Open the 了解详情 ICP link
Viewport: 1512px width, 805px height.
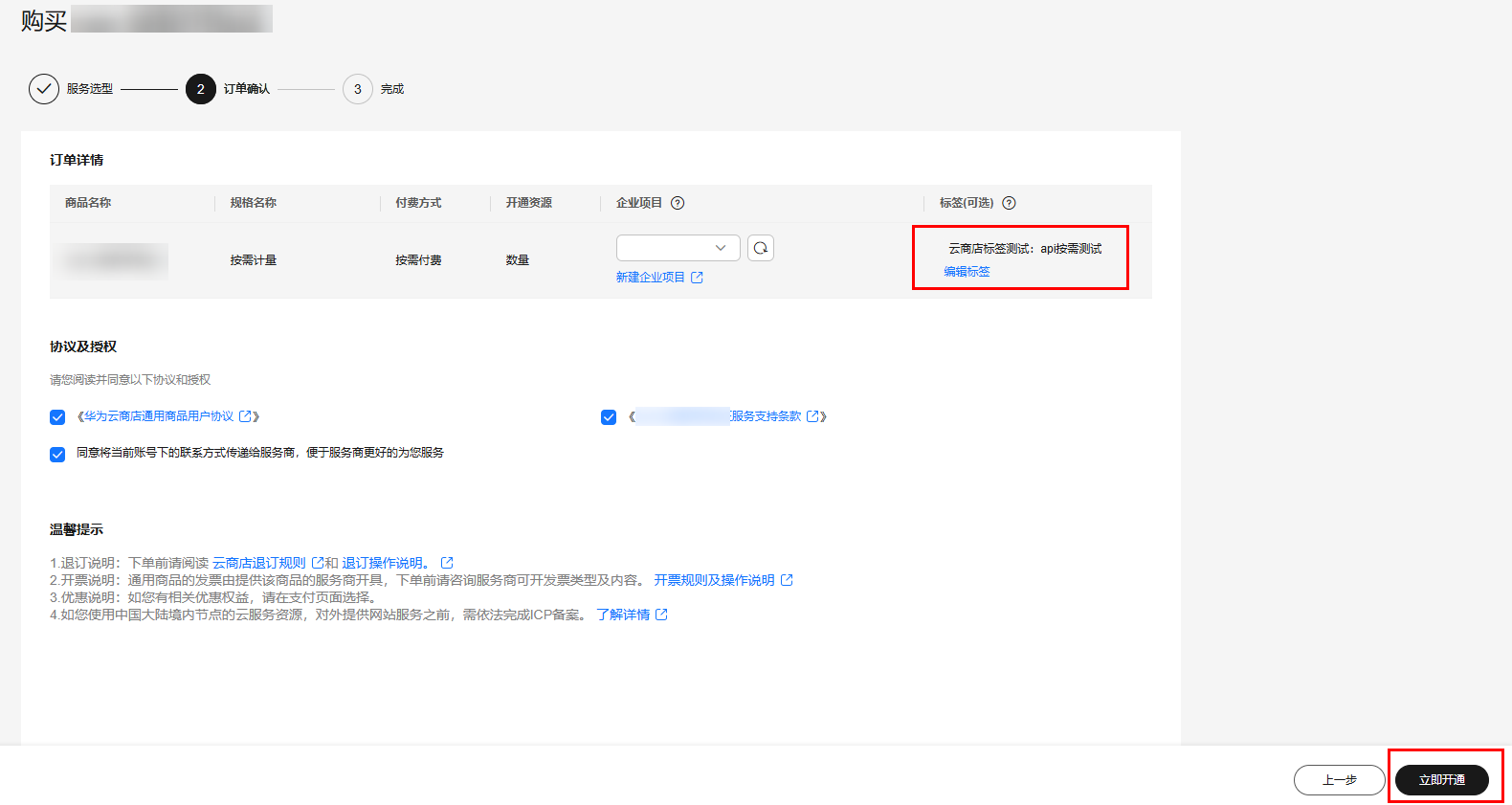(x=623, y=615)
